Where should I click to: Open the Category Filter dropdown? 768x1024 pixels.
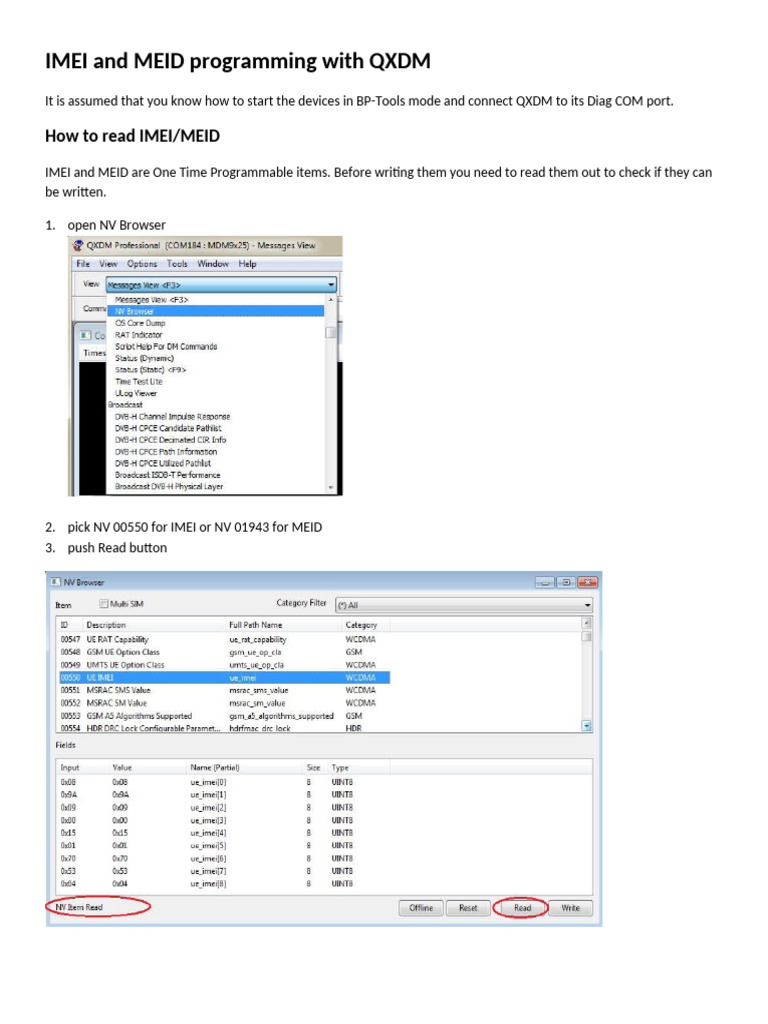coord(464,605)
